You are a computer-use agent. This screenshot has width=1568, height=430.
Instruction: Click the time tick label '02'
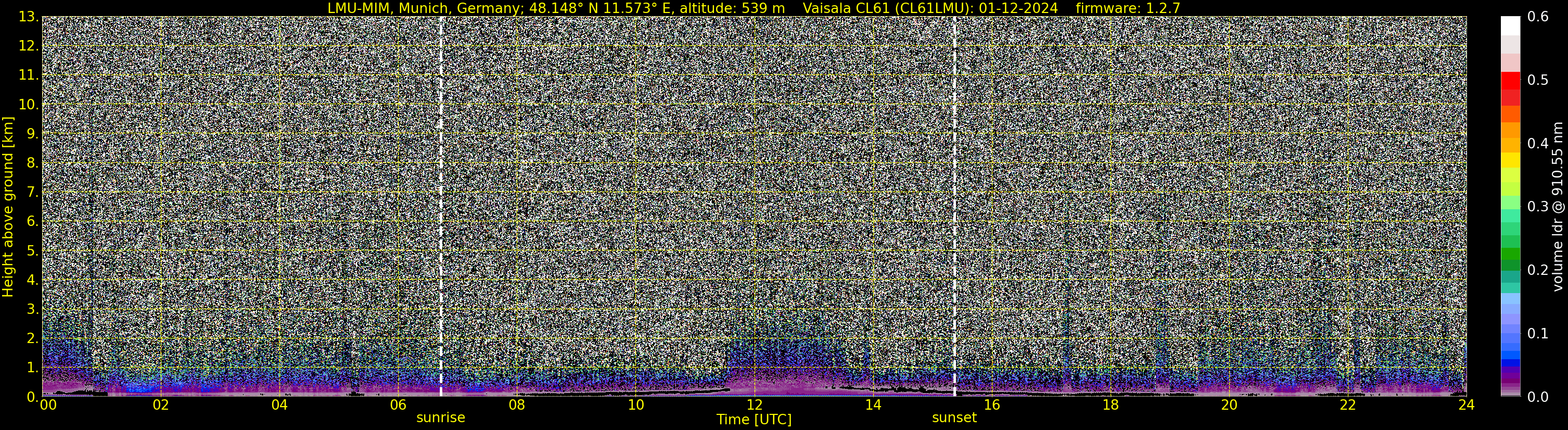pyautogui.click(x=161, y=405)
